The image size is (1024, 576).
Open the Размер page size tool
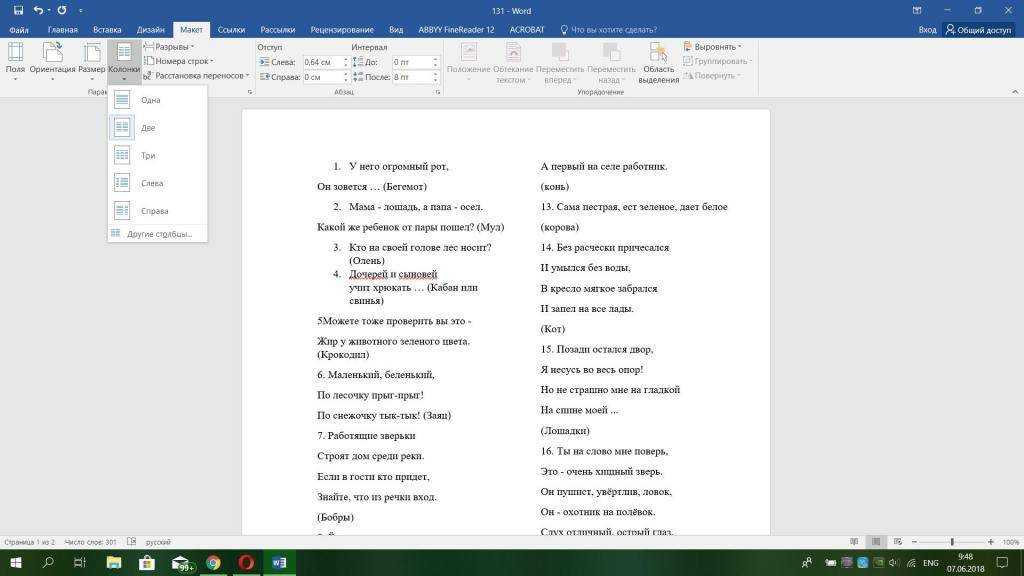click(92, 60)
